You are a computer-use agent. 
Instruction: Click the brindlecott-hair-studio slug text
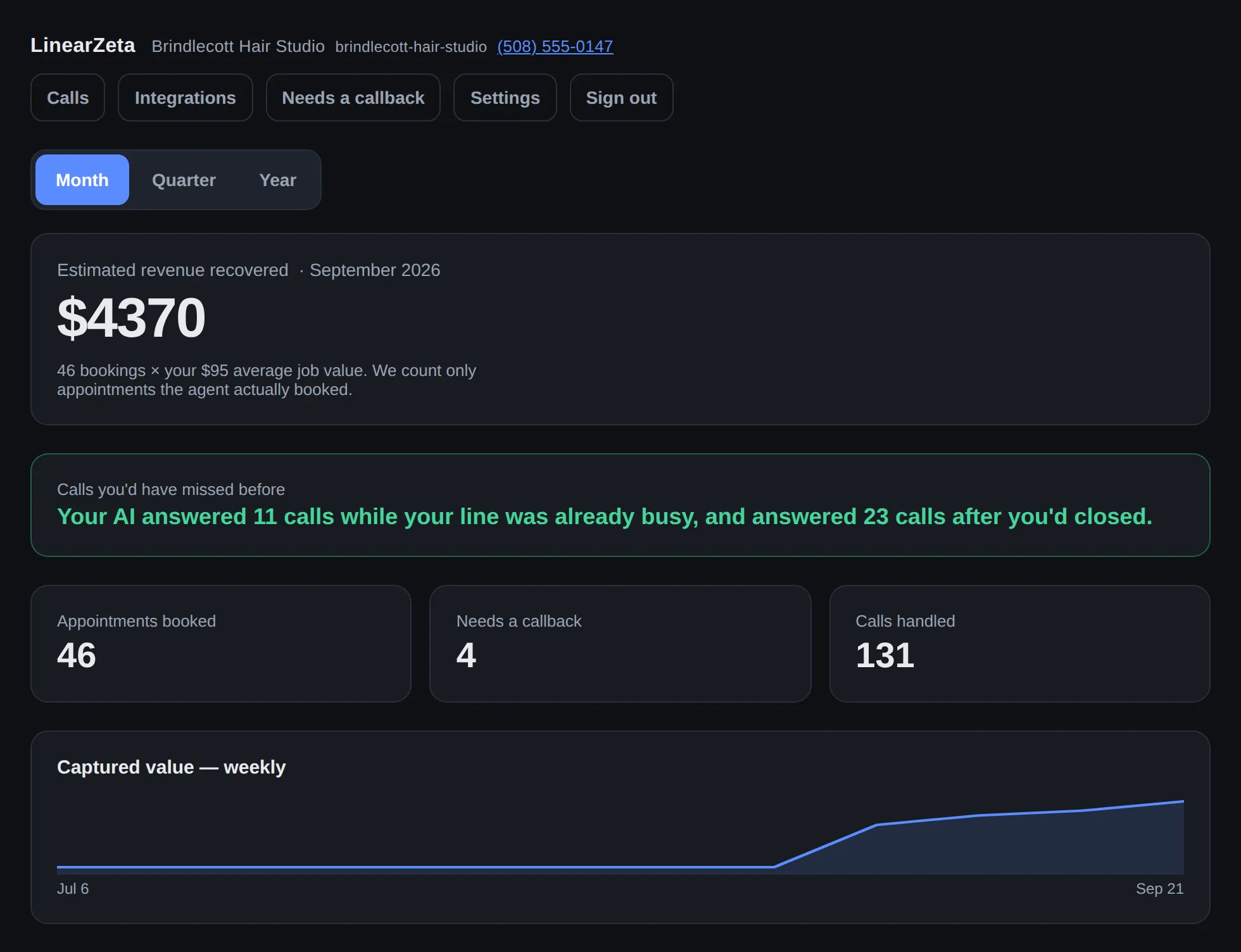(411, 47)
